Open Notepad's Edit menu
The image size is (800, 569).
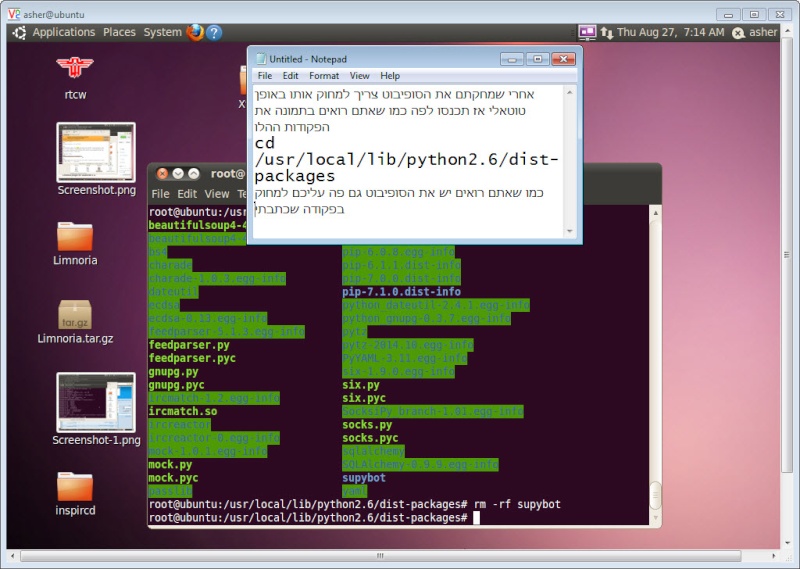coord(290,76)
